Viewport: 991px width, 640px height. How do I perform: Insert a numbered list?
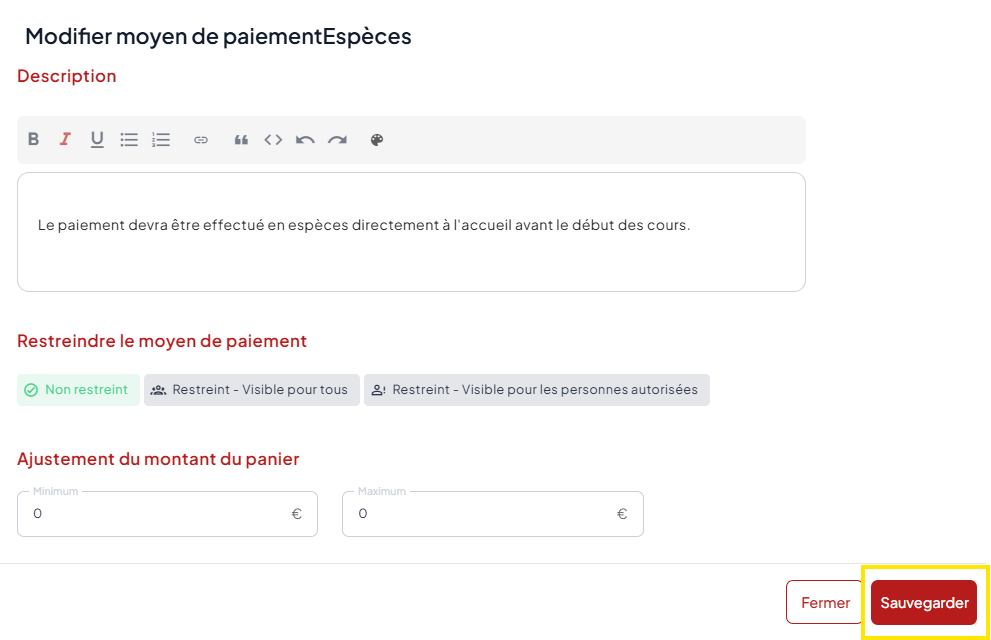pyautogui.click(x=161, y=140)
